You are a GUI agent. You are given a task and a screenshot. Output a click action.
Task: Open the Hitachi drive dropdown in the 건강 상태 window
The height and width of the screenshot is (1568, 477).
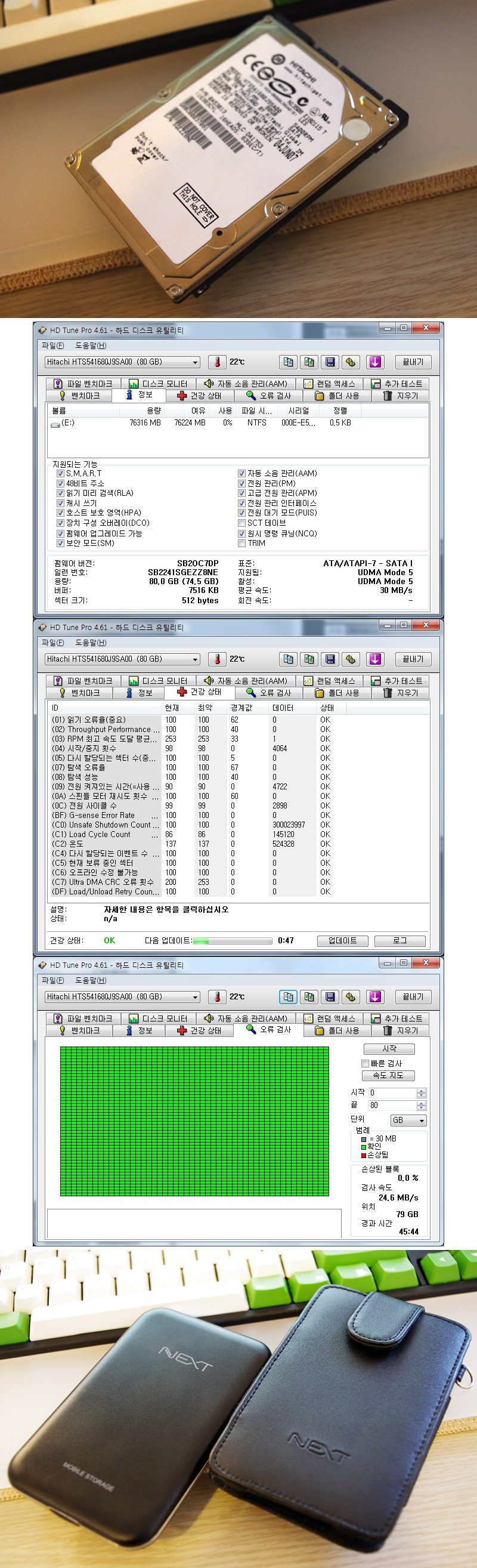[x=122, y=659]
